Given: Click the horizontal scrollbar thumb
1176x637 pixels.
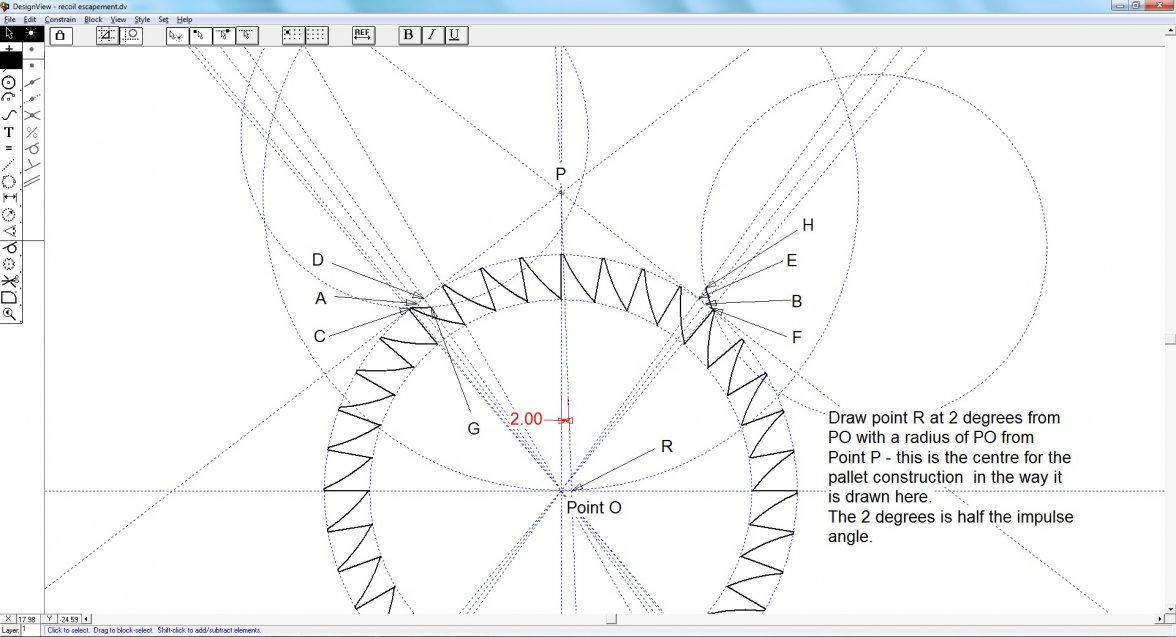Looking at the screenshot, I should pos(610,619).
